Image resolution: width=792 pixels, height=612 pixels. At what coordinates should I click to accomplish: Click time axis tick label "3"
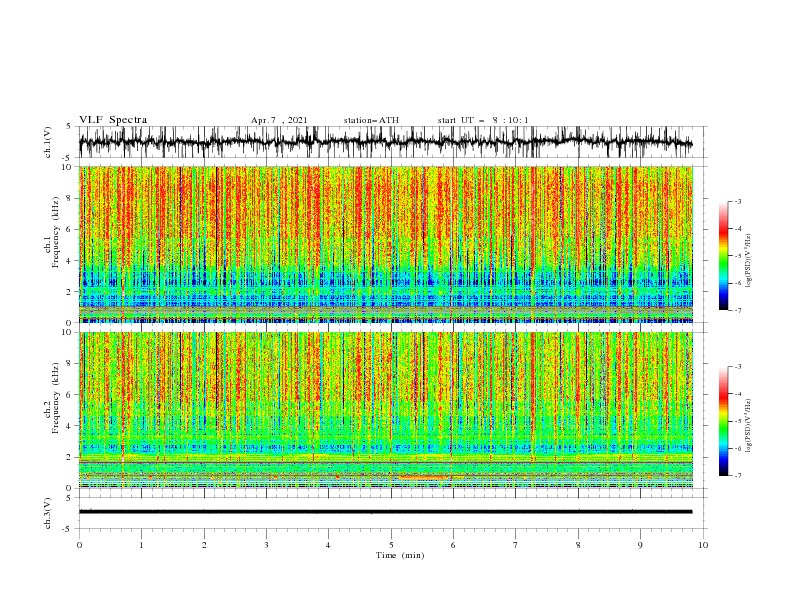[x=266, y=545]
